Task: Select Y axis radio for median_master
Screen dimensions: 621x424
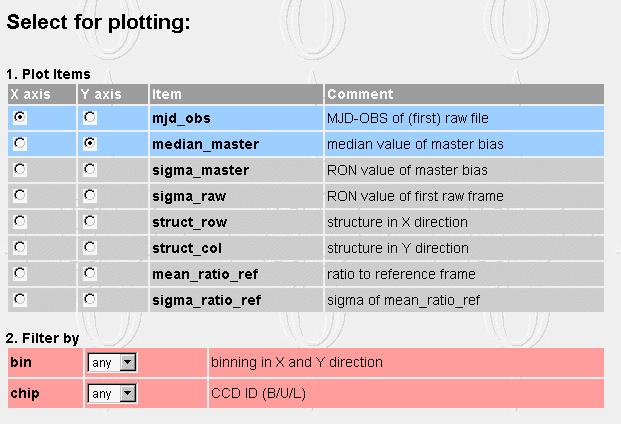Action: 90,144
